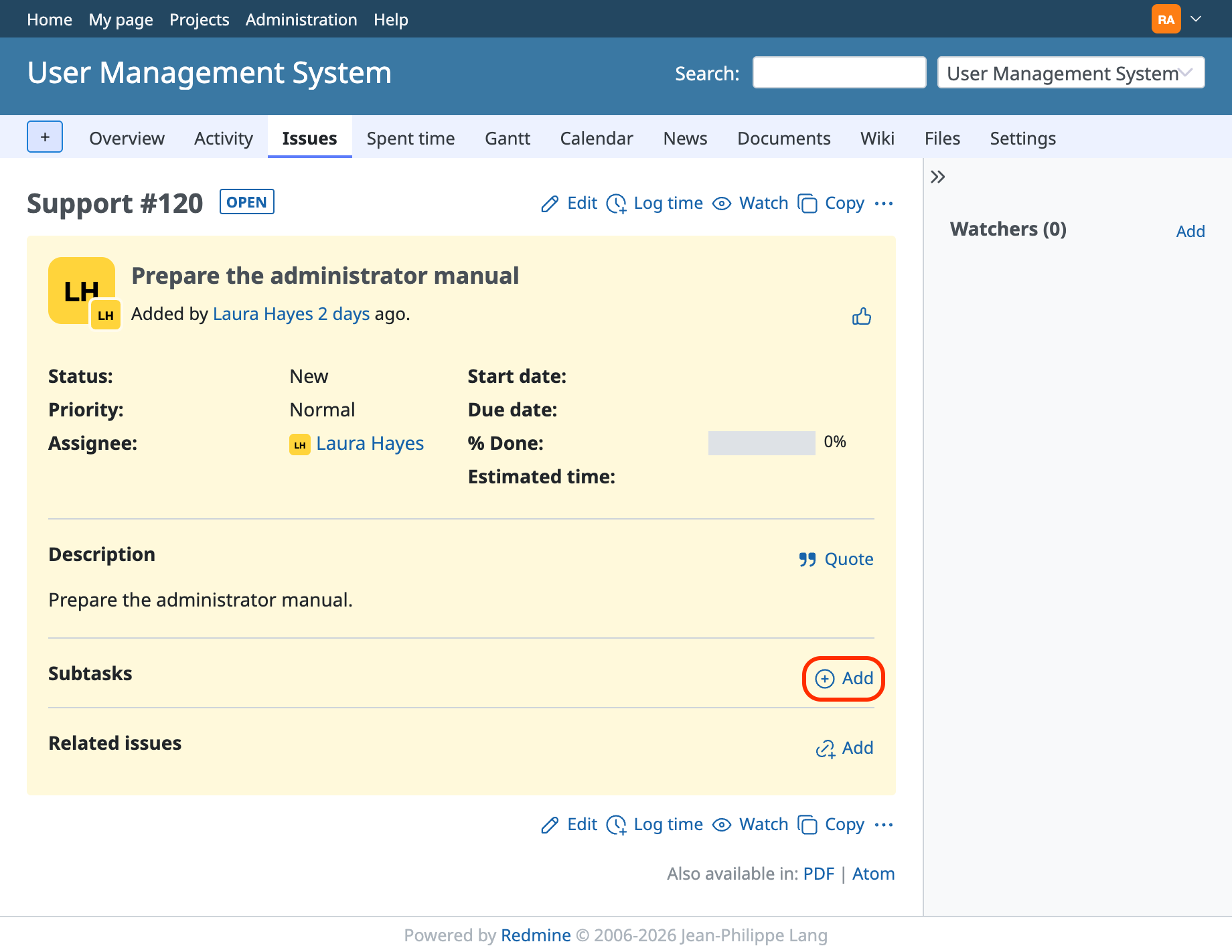1232x952 pixels.
Task: Click the thumbs-up like icon
Action: 862,316
